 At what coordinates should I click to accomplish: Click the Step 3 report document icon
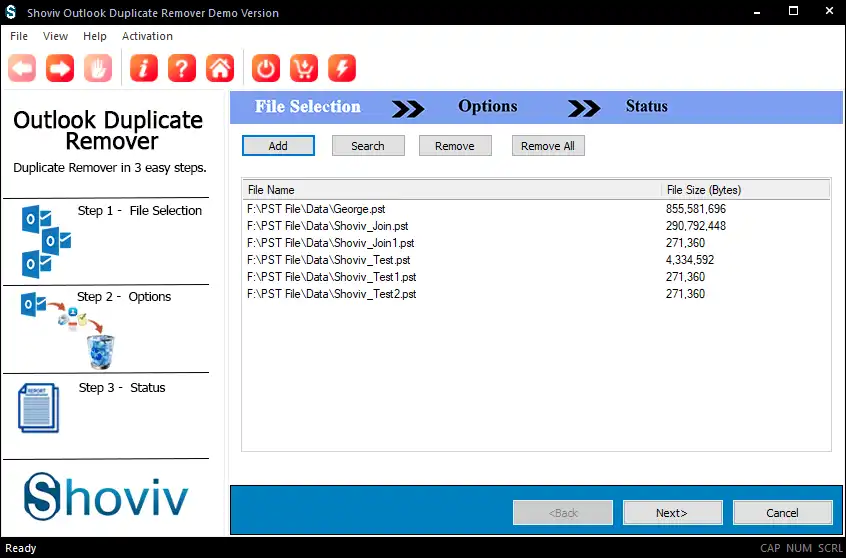(x=38, y=408)
